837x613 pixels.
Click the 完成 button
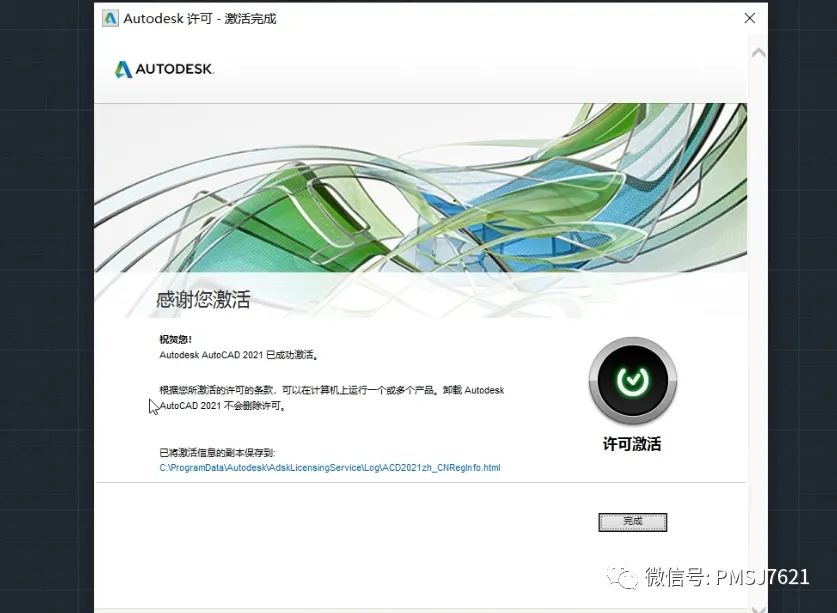click(633, 522)
